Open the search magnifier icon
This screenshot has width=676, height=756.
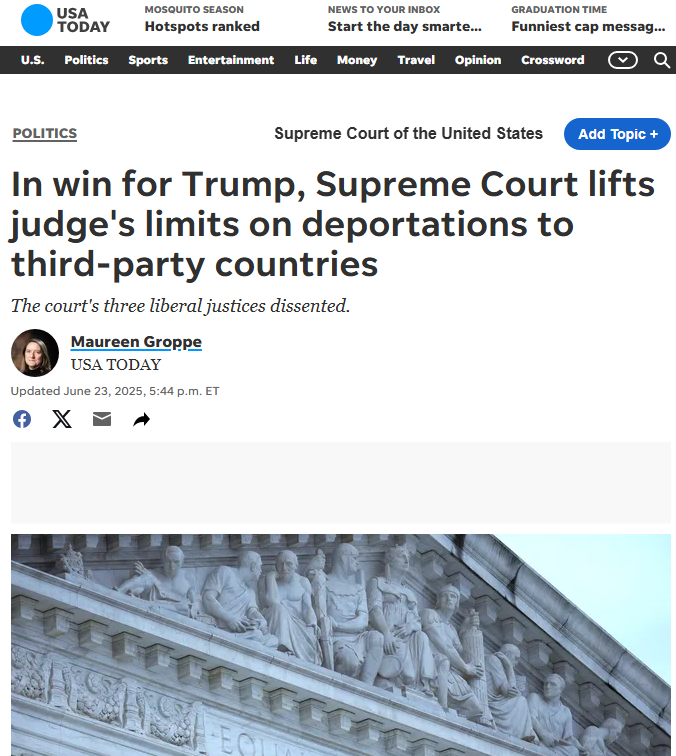click(662, 60)
